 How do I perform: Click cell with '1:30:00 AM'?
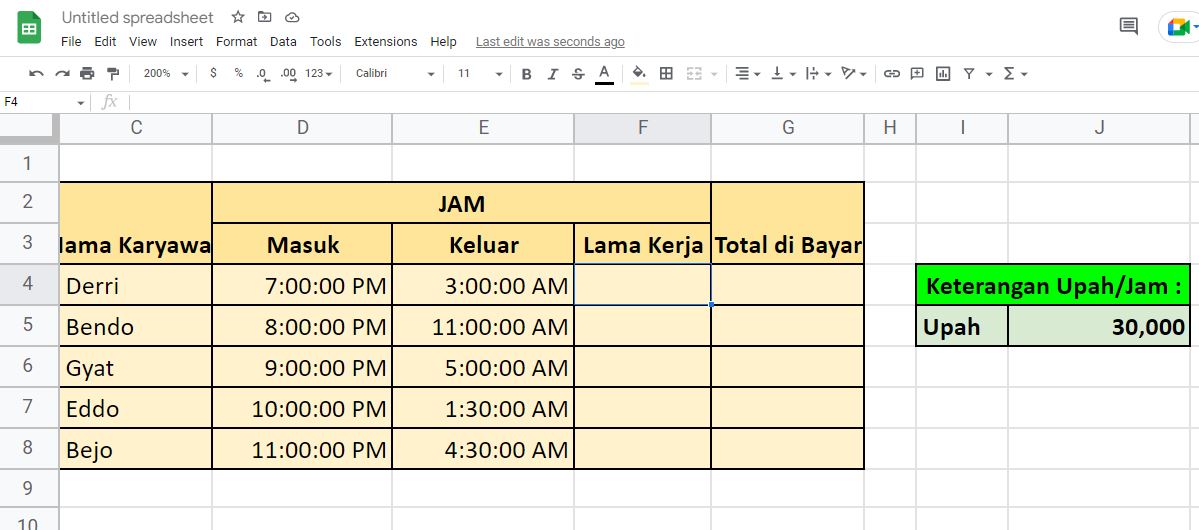(x=483, y=408)
